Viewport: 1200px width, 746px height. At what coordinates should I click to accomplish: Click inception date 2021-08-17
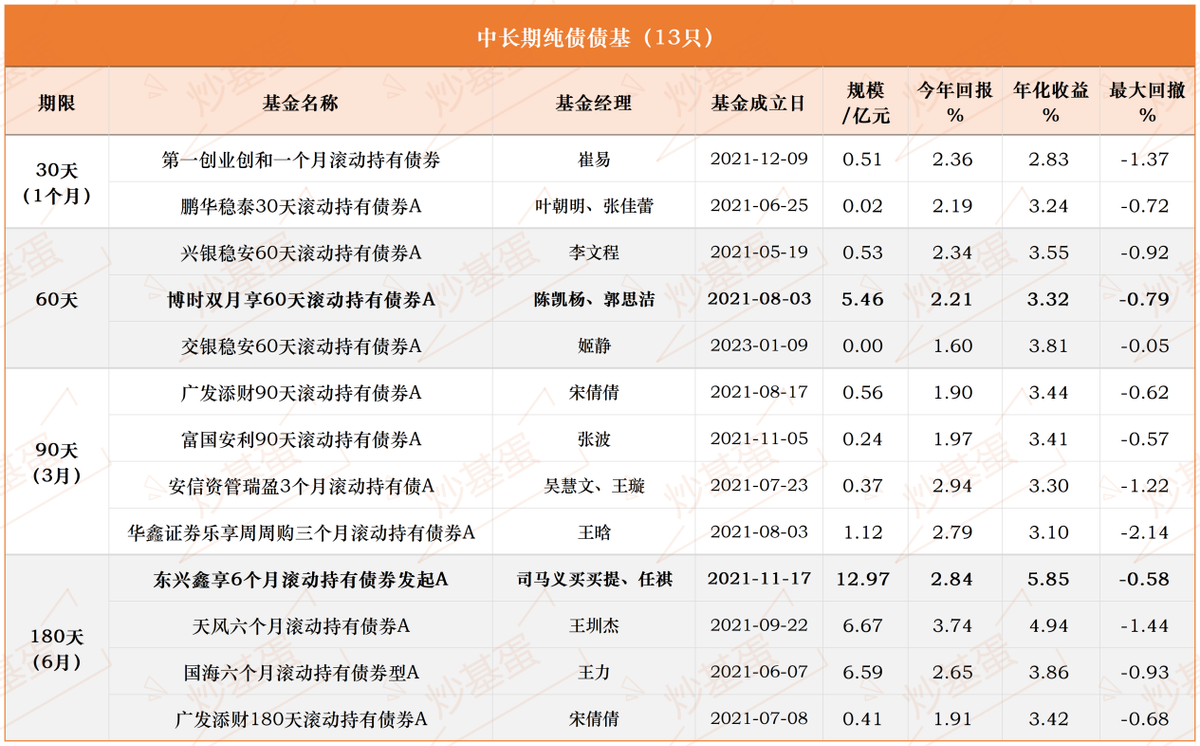tap(758, 393)
